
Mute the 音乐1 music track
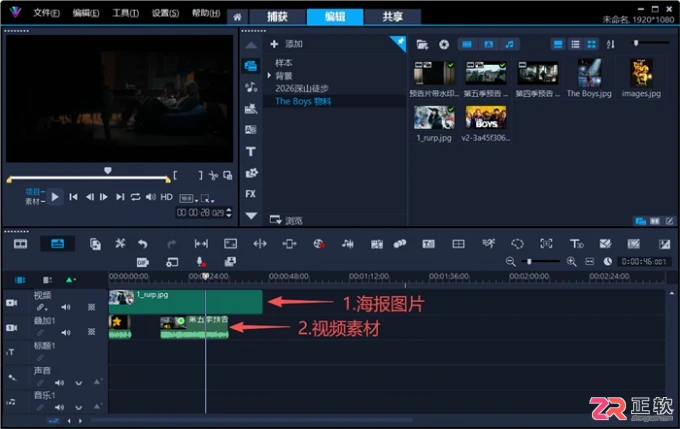click(x=59, y=408)
